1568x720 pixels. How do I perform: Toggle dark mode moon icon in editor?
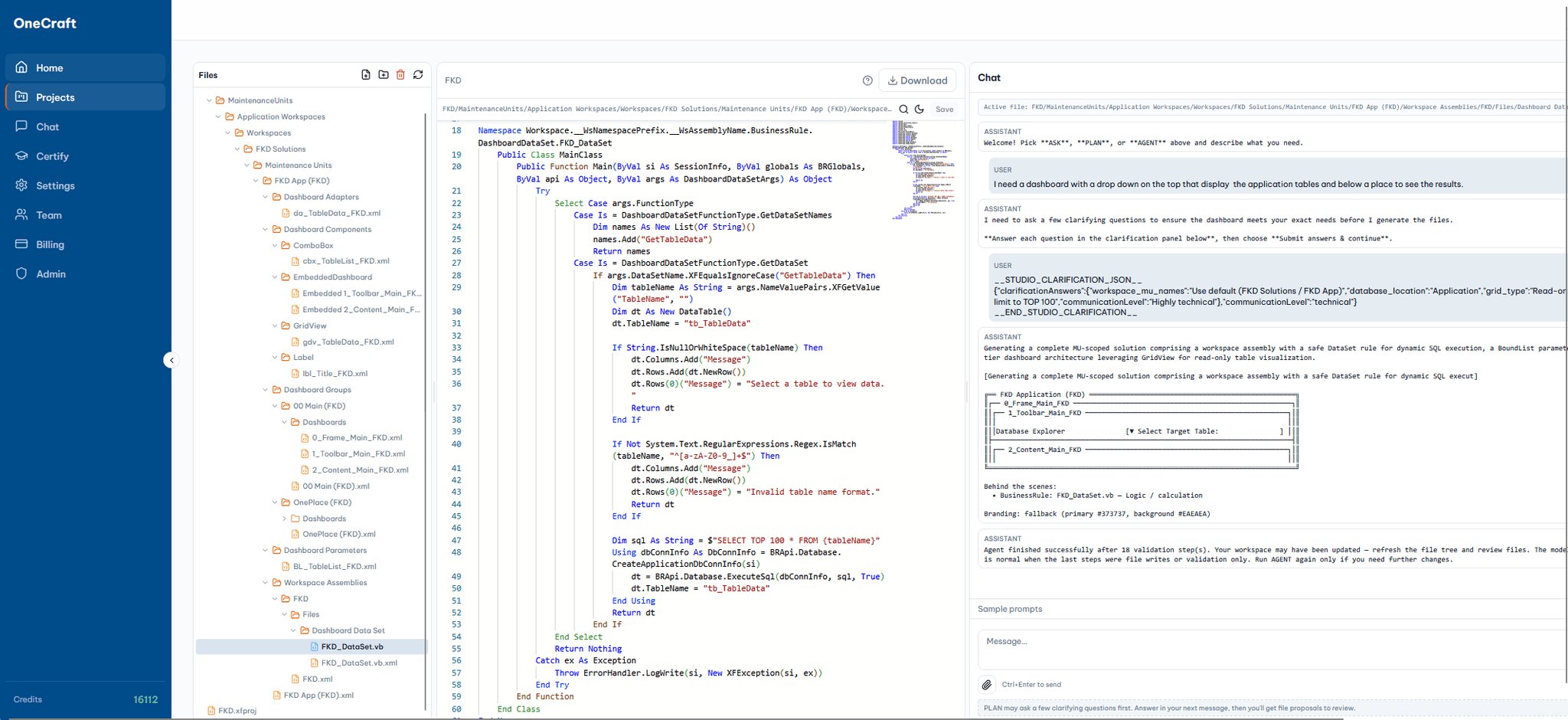click(x=920, y=110)
